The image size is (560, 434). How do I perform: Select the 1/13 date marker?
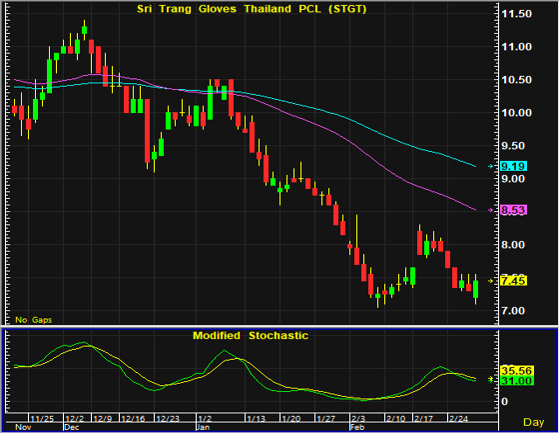pyautogui.click(x=256, y=419)
